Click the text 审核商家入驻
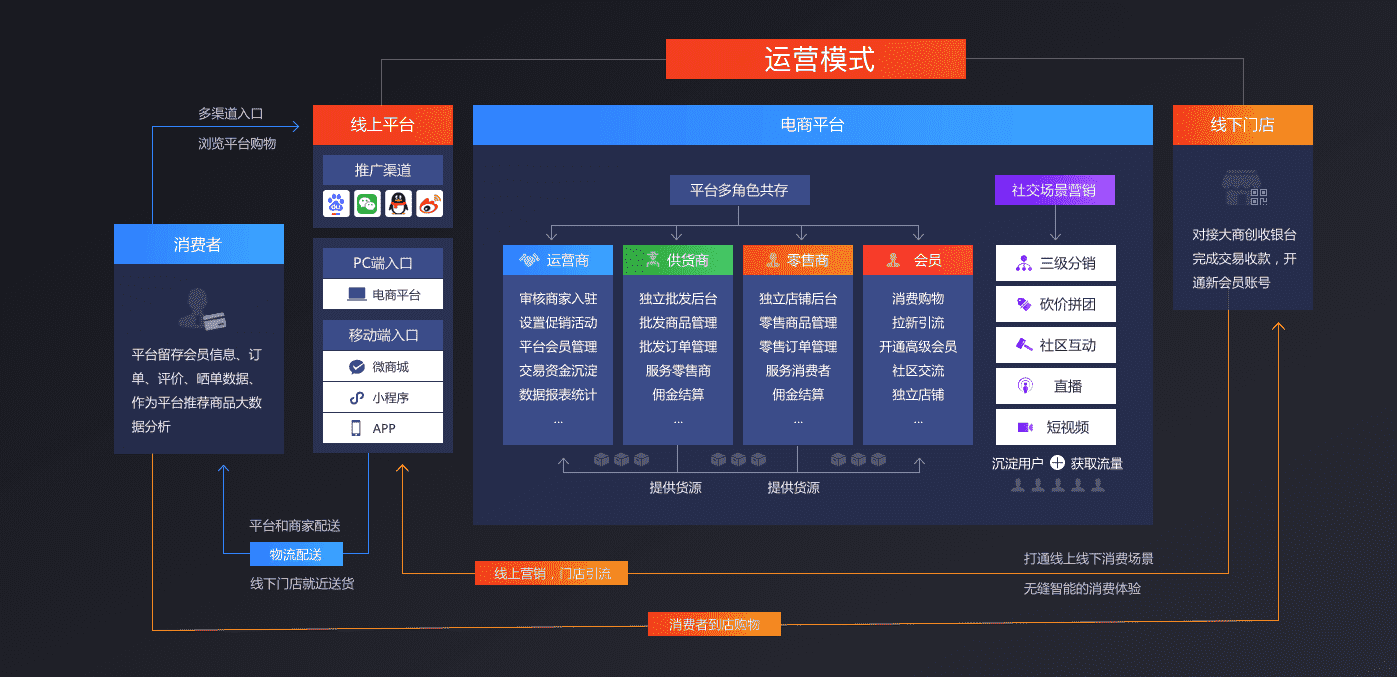Viewport: 1397px width, 677px height. pos(558,299)
